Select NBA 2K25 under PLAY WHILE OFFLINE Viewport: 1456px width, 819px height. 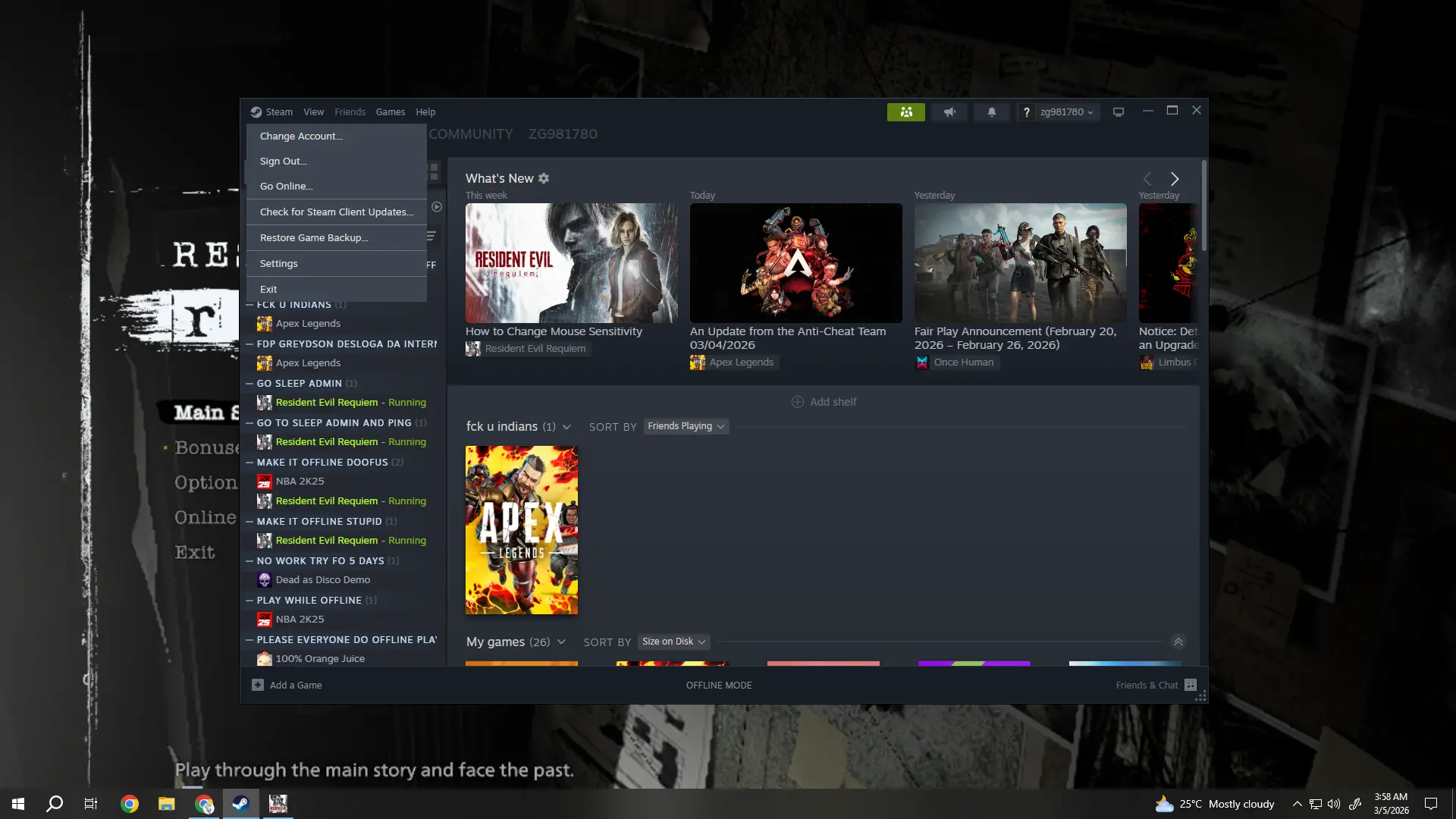(300, 620)
